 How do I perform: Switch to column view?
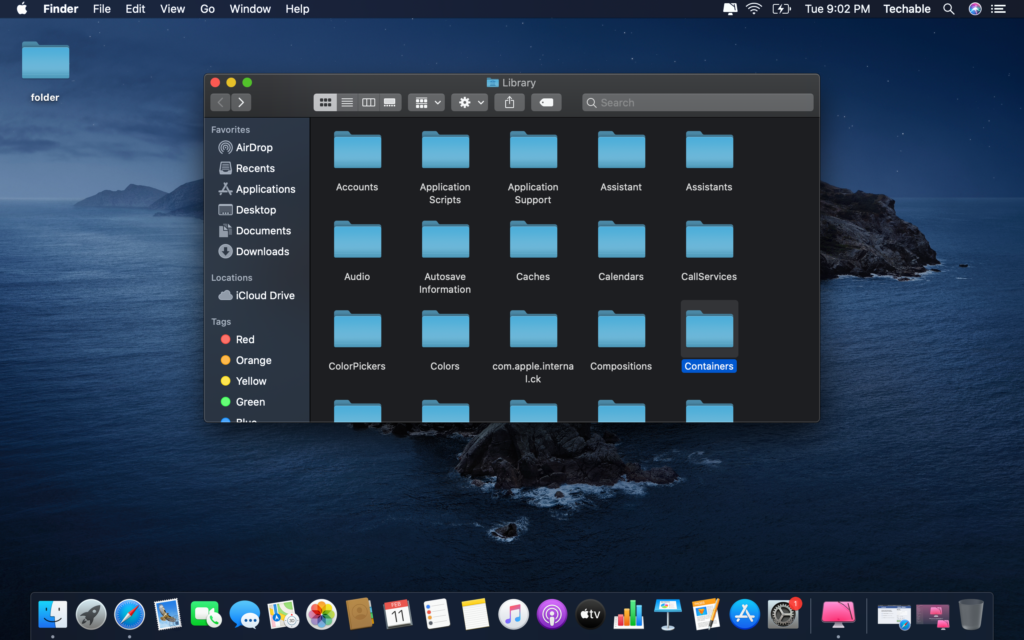point(368,102)
